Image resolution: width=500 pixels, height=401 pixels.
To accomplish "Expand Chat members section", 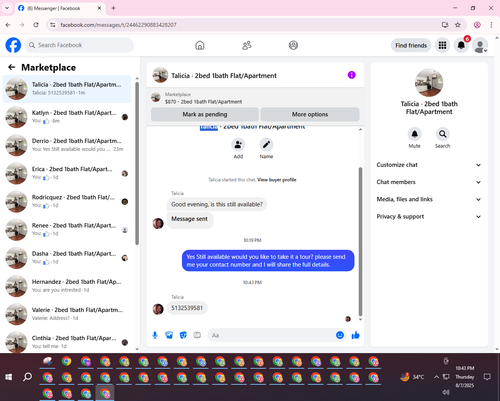I will pos(429,182).
